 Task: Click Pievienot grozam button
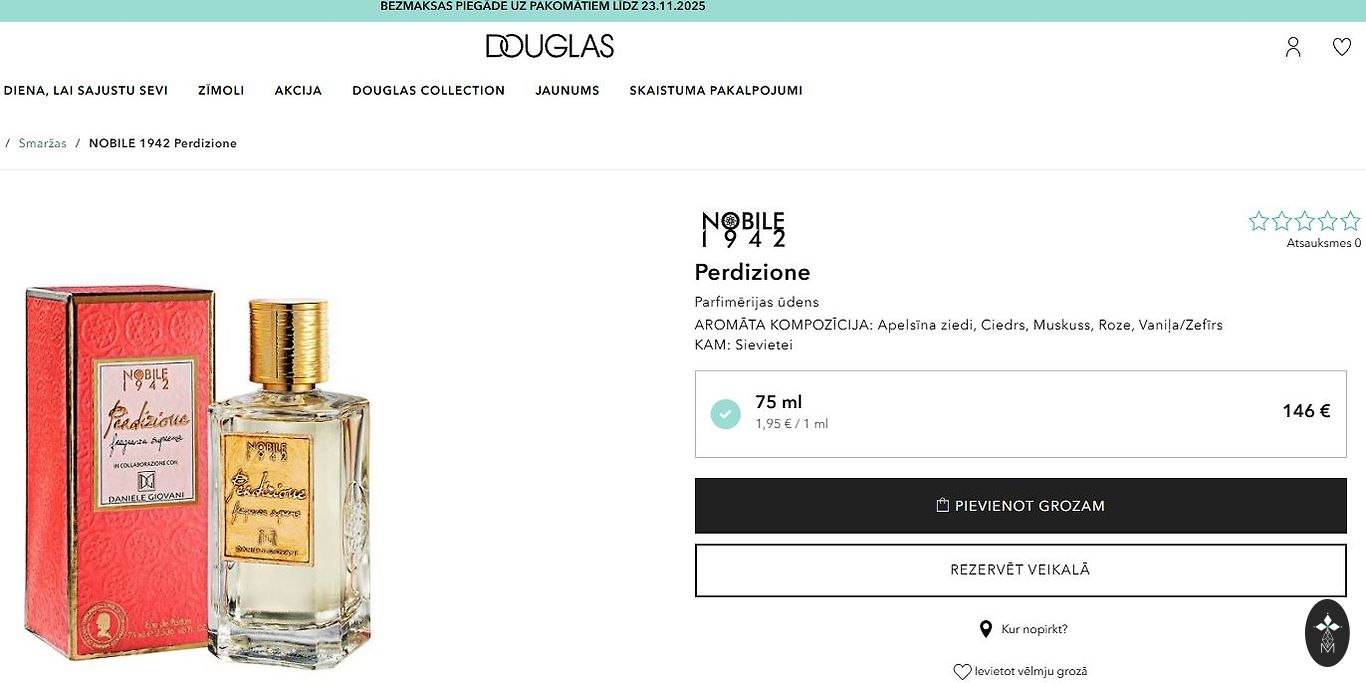(1020, 506)
